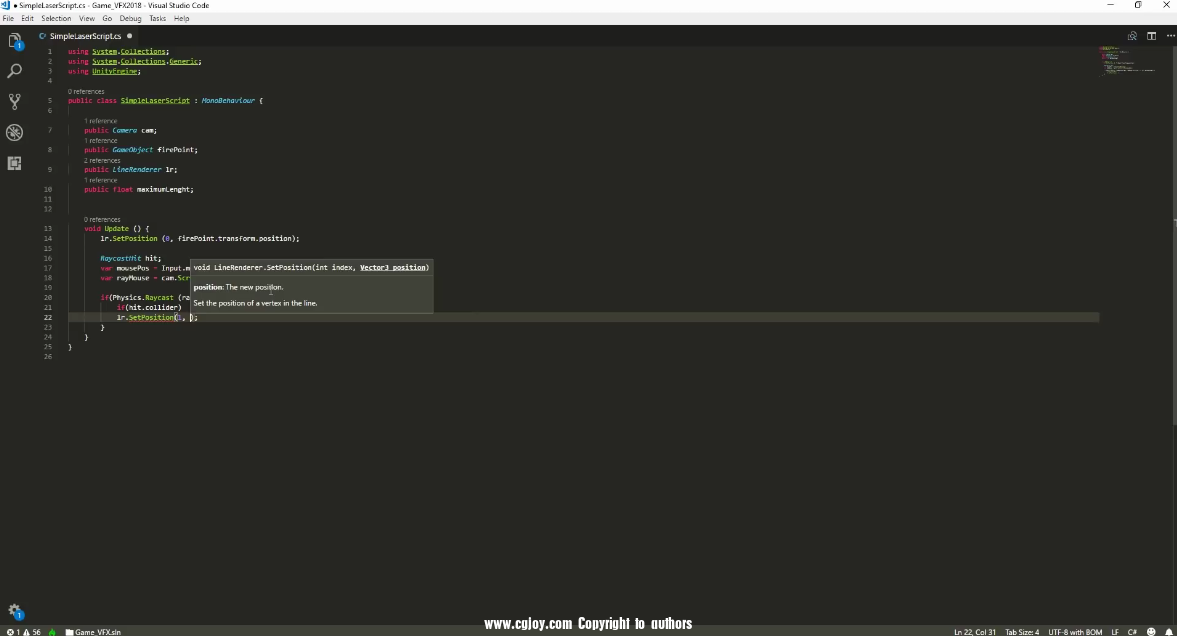The height and width of the screenshot is (636, 1177).
Task: Click the Open Changes editor icon
Action: (x=1132, y=36)
